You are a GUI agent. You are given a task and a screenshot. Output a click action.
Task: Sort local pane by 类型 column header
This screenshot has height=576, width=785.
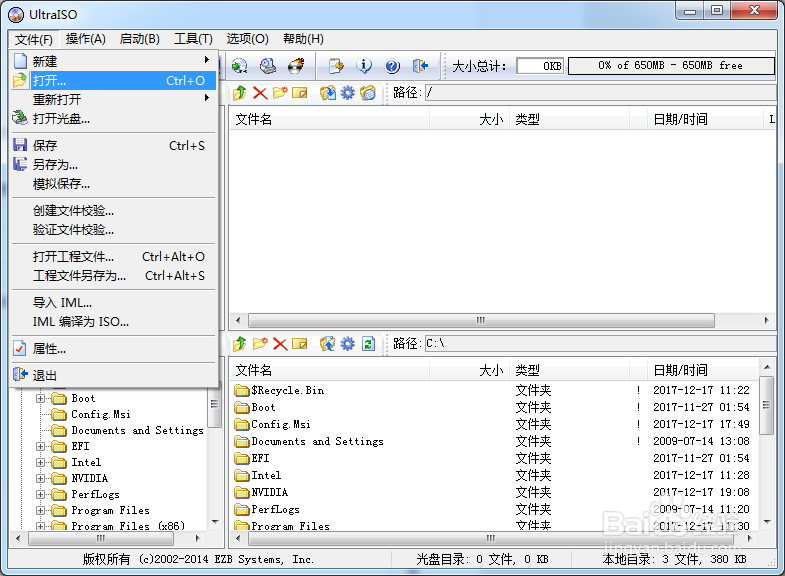click(x=569, y=370)
